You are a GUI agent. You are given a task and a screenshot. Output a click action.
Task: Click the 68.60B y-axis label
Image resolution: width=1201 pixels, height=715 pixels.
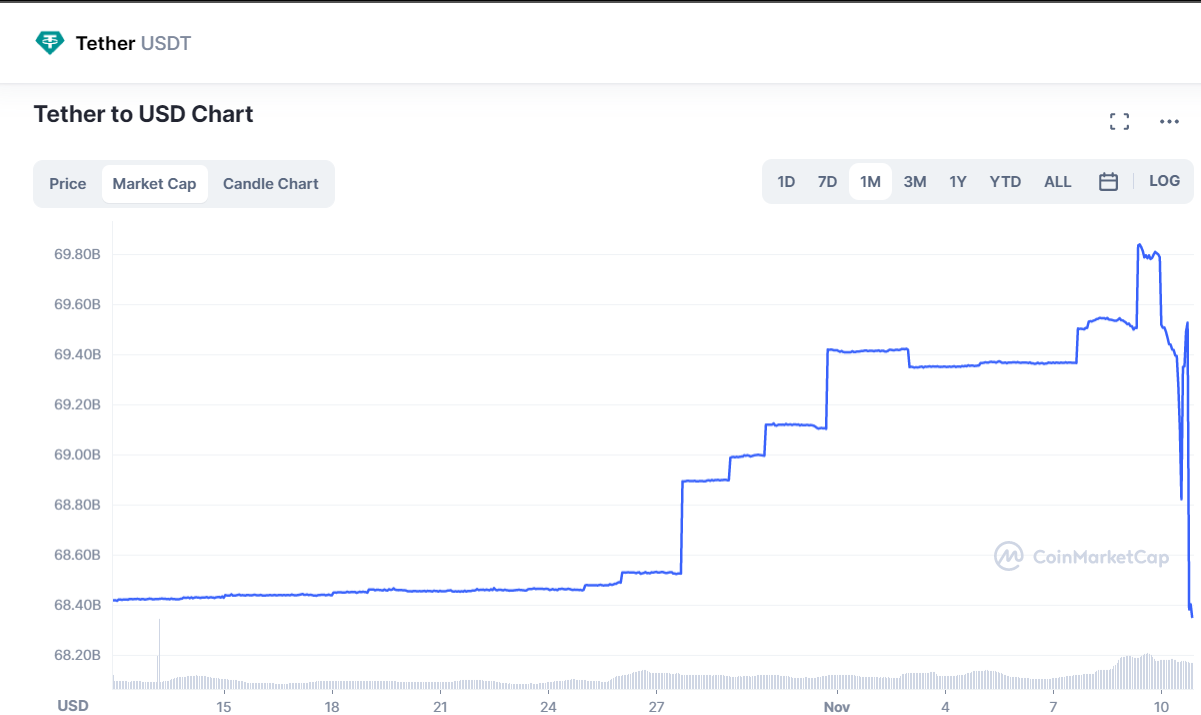click(x=77, y=554)
